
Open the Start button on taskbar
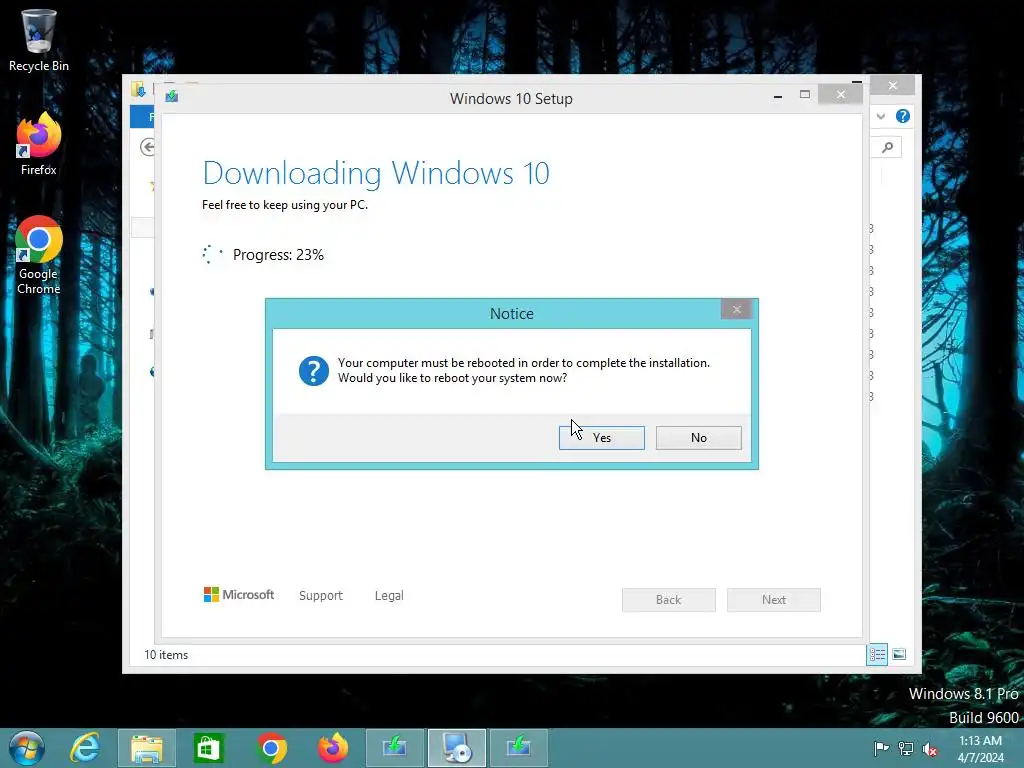[27, 748]
